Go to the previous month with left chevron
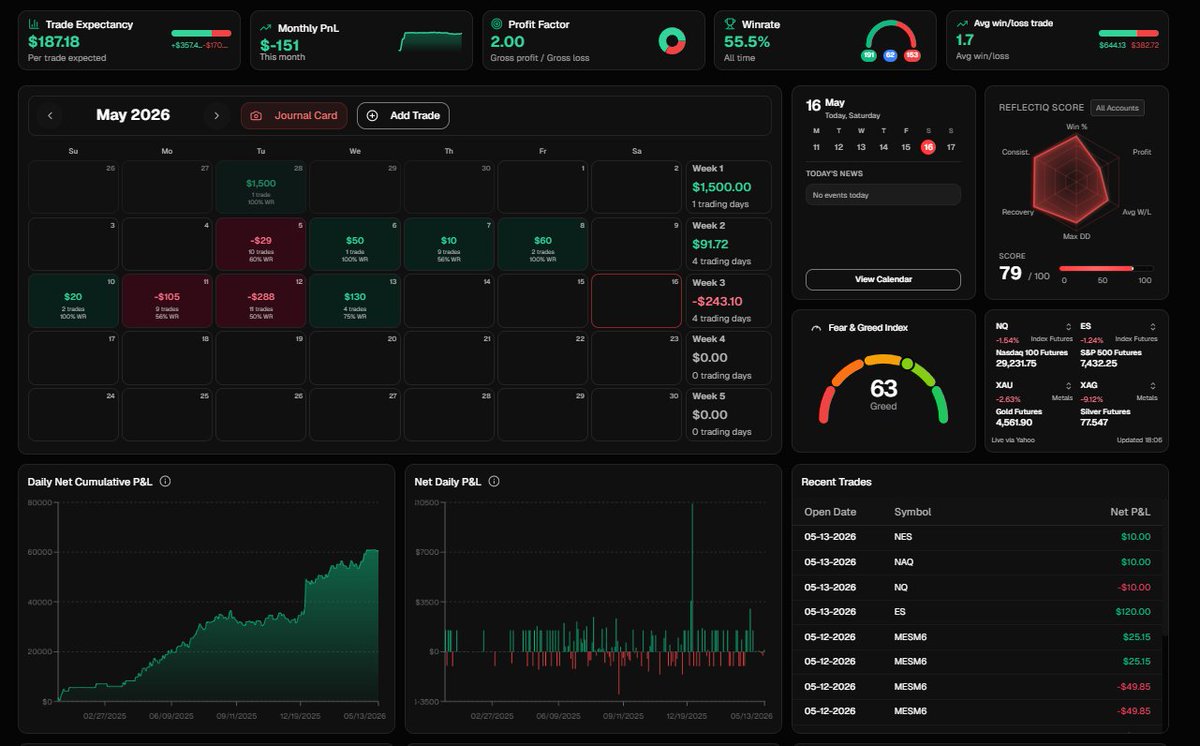 (50, 116)
